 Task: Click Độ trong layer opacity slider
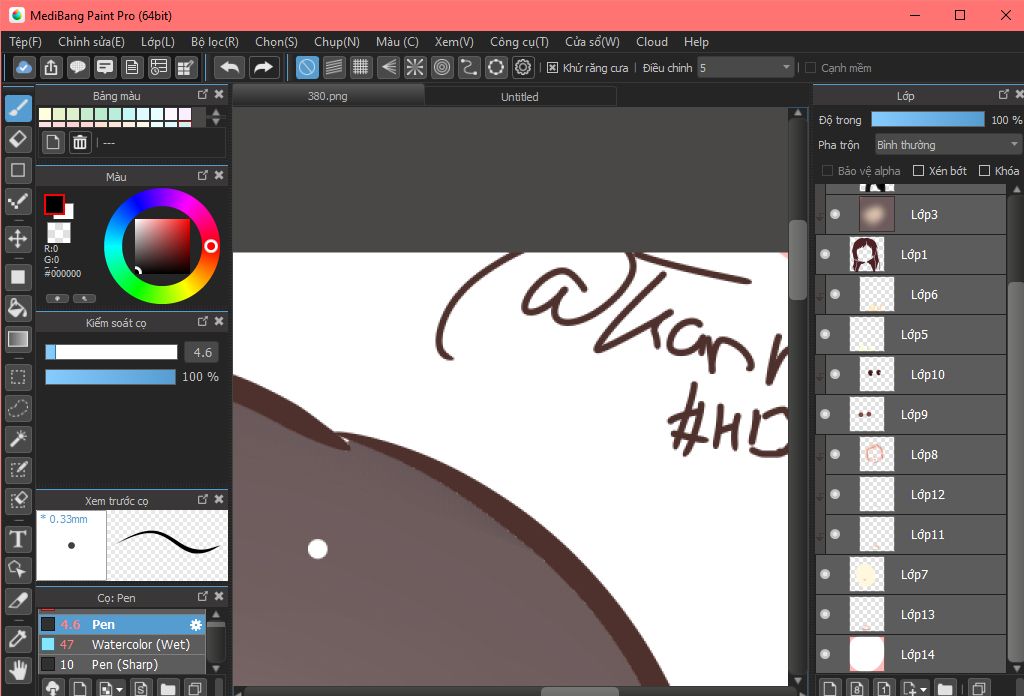coord(927,119)
